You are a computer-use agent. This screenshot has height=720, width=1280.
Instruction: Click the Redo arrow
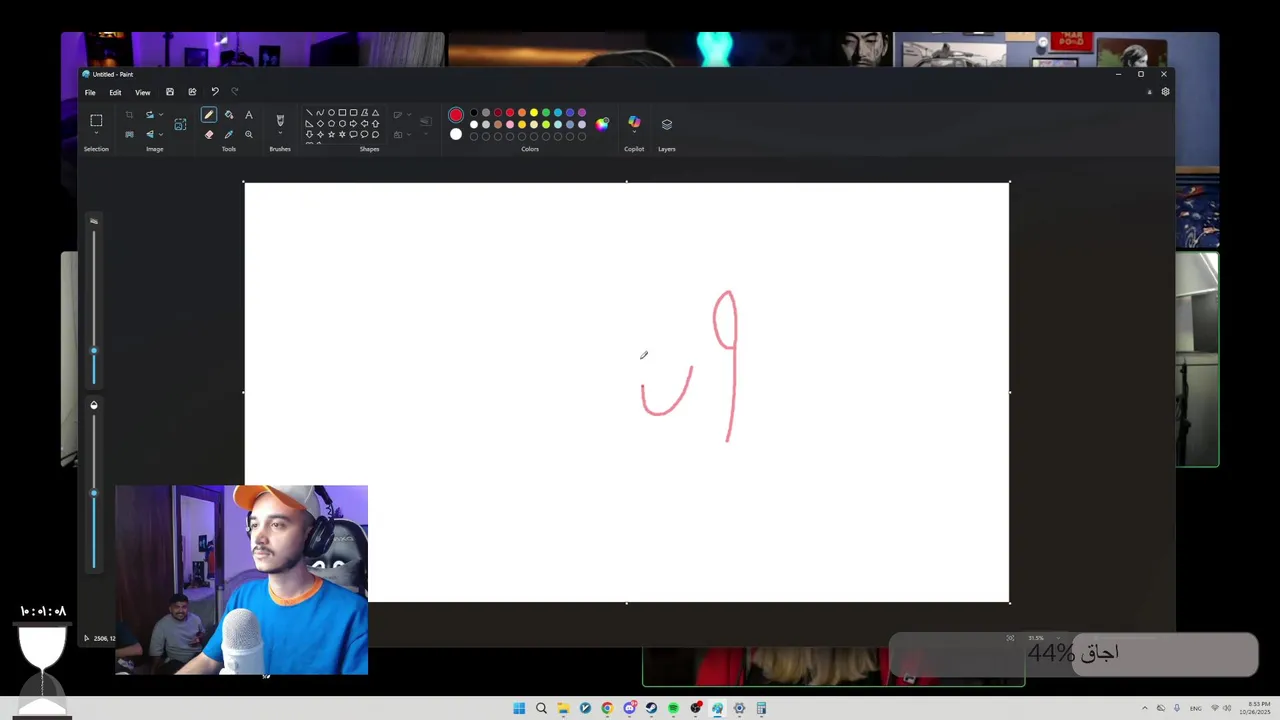235,92
